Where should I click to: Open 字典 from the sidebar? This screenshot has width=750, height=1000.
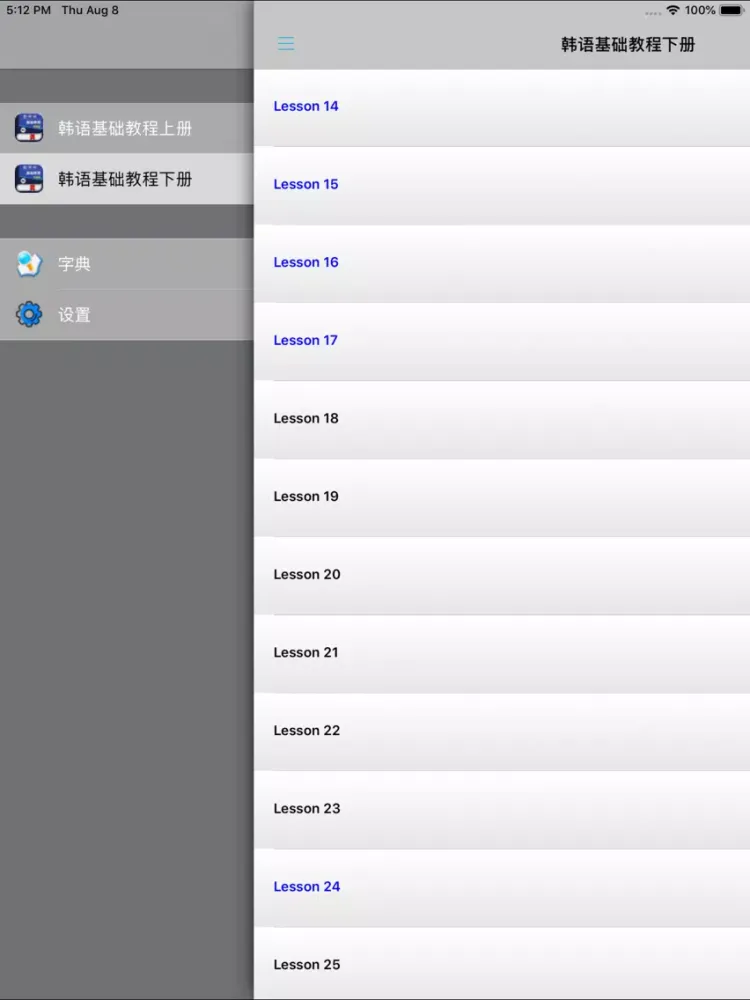pyautogui.click(x=74, y=264)
